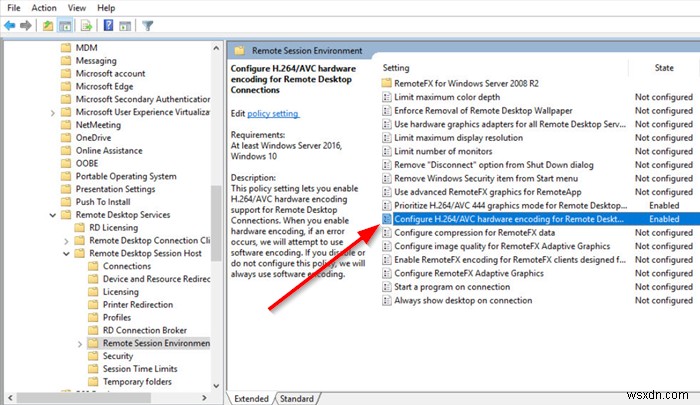The image size is (700, 405).
Task: Click policy icon beside Limit number of monitors
Action: pos(387,151)
